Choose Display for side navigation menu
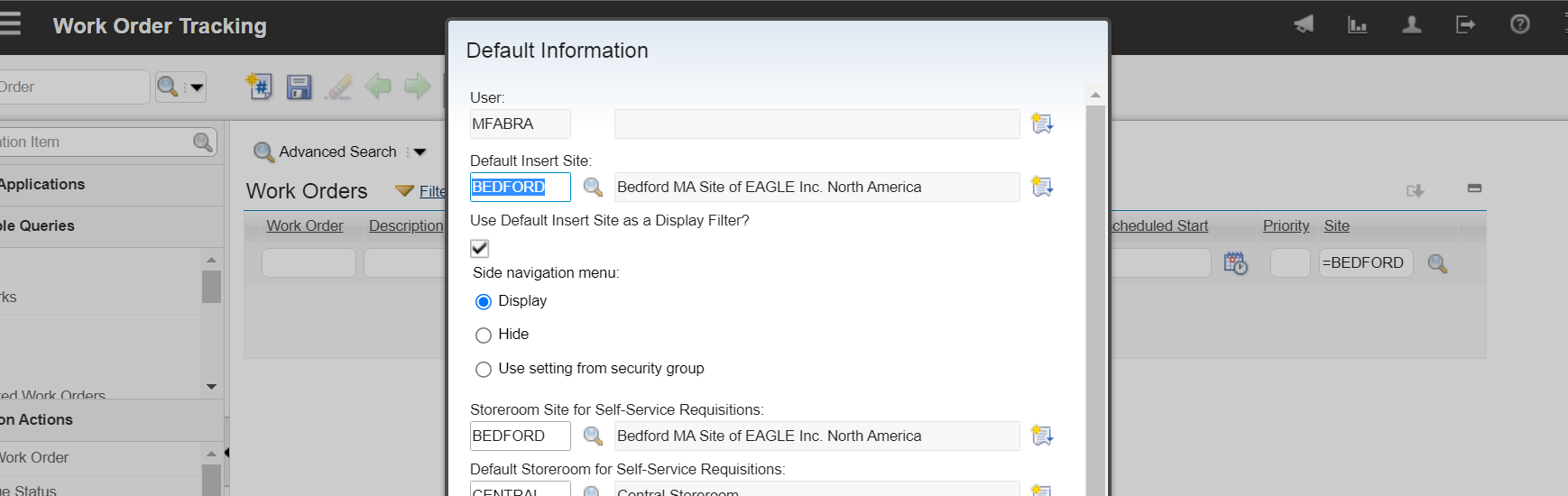1568x496 pixels. click(x=484, y=302)
